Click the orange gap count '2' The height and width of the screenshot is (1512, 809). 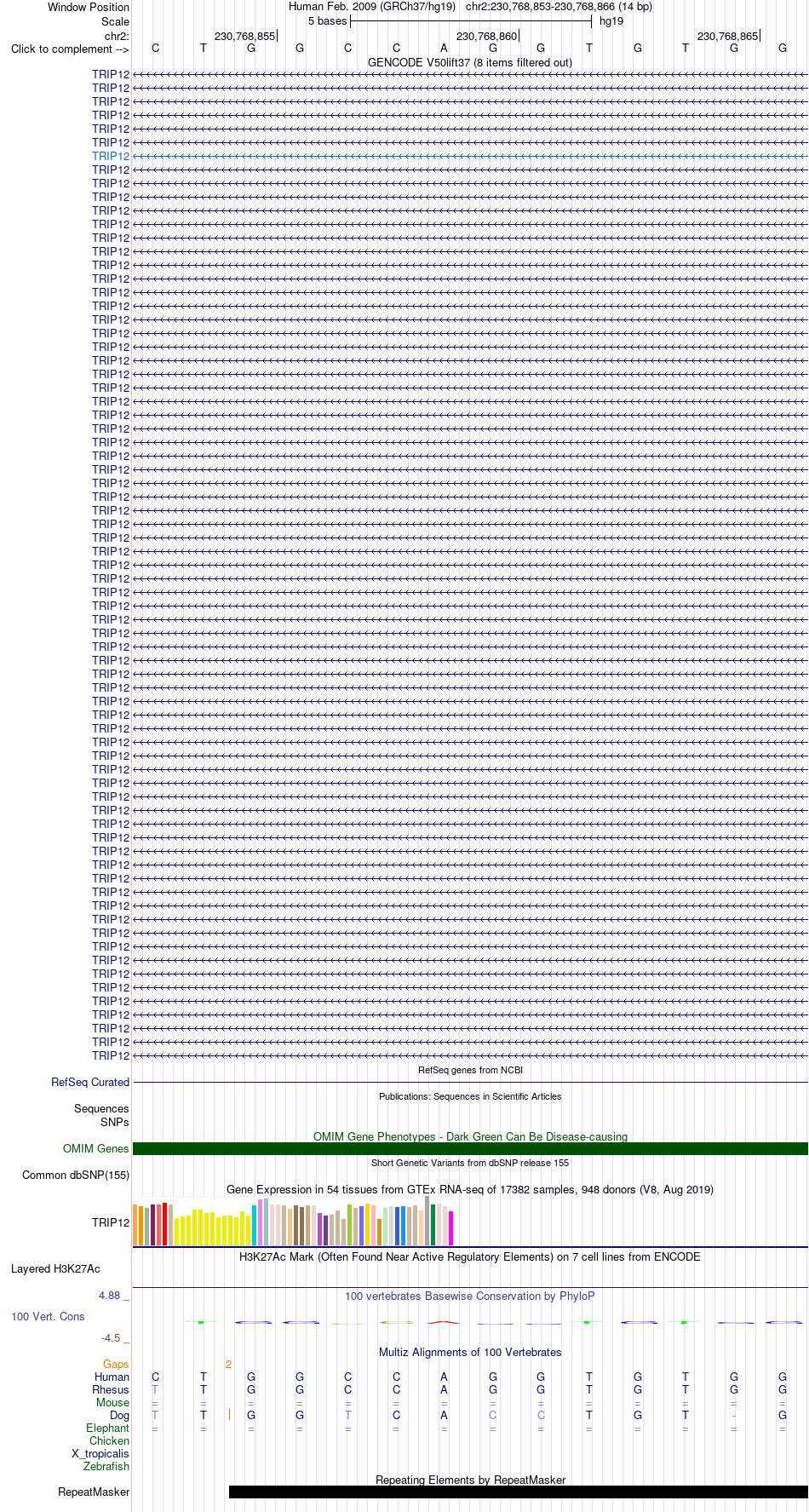click(228, 1365)
